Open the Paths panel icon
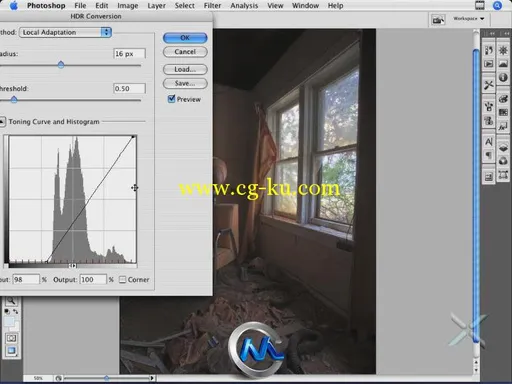The height and width of the screenshot is (384, 512). tap(503, 174)
